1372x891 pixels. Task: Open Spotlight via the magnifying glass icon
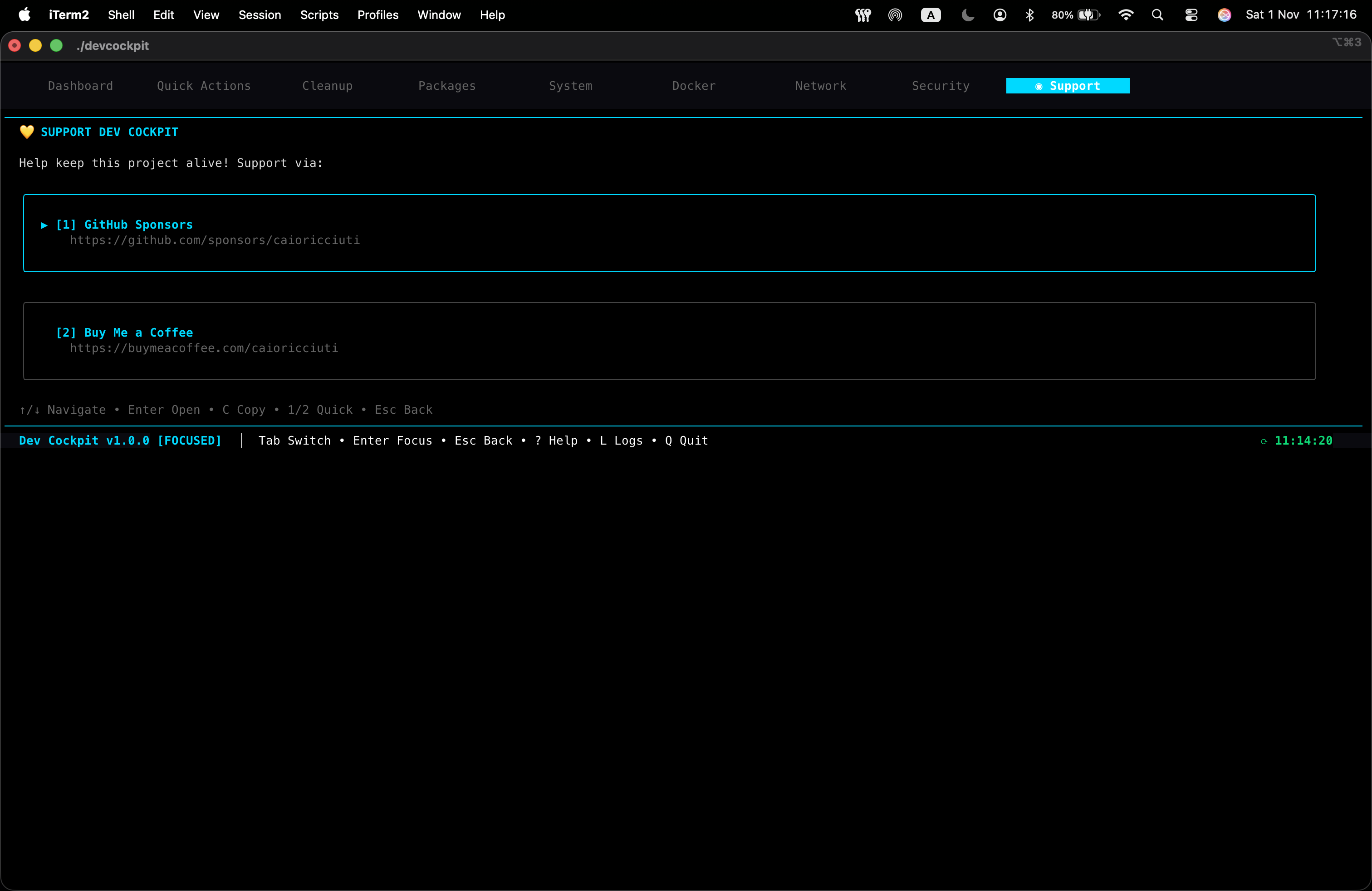[x=1157, y=15]
